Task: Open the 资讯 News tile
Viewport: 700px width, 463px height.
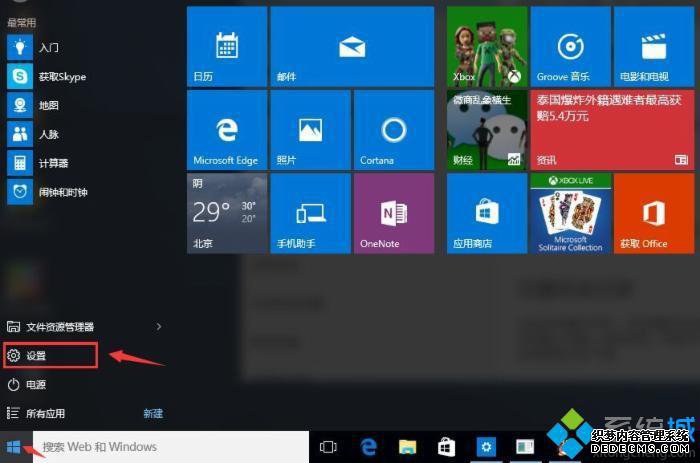Action: coord(612,130)
